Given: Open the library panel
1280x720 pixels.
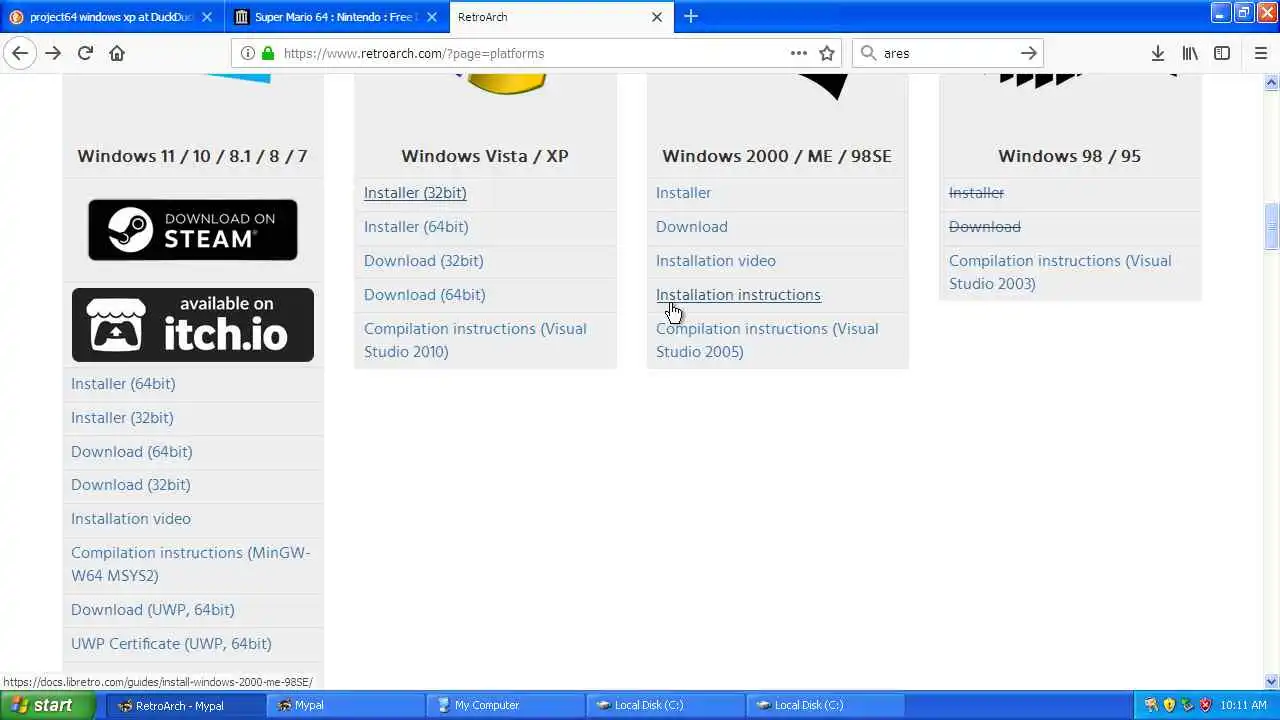Looking at the screenshot, I should pos(1190,53).
